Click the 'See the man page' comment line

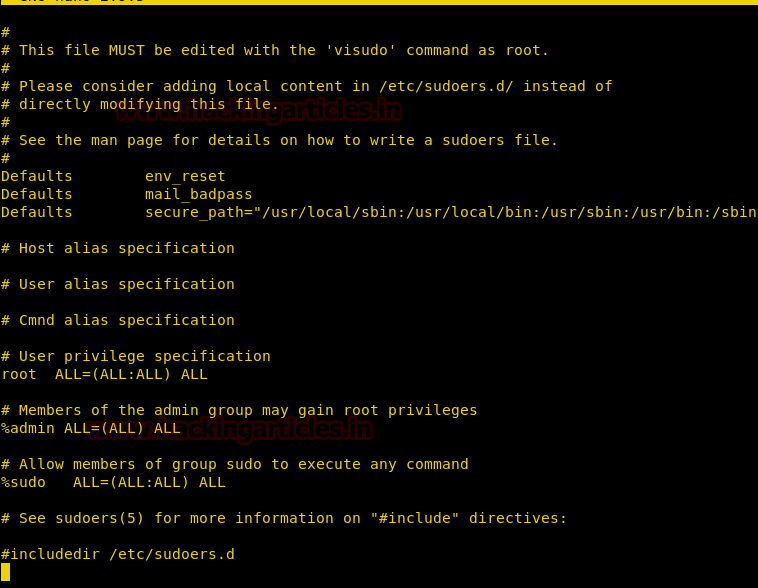coord(288,140)
